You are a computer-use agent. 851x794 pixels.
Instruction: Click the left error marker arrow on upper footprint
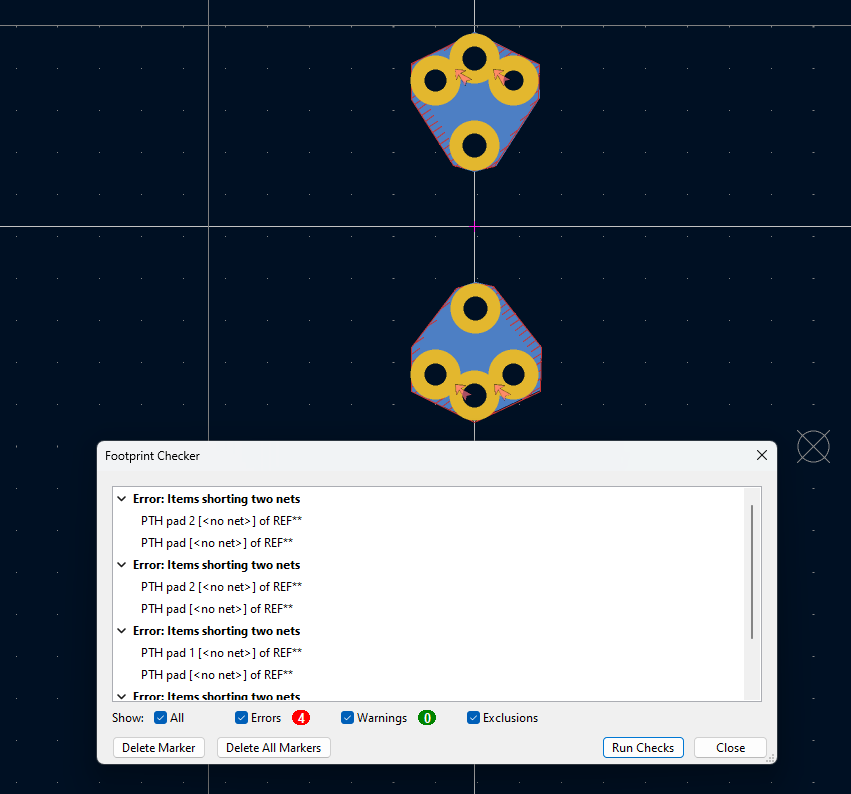click(463, 76)
